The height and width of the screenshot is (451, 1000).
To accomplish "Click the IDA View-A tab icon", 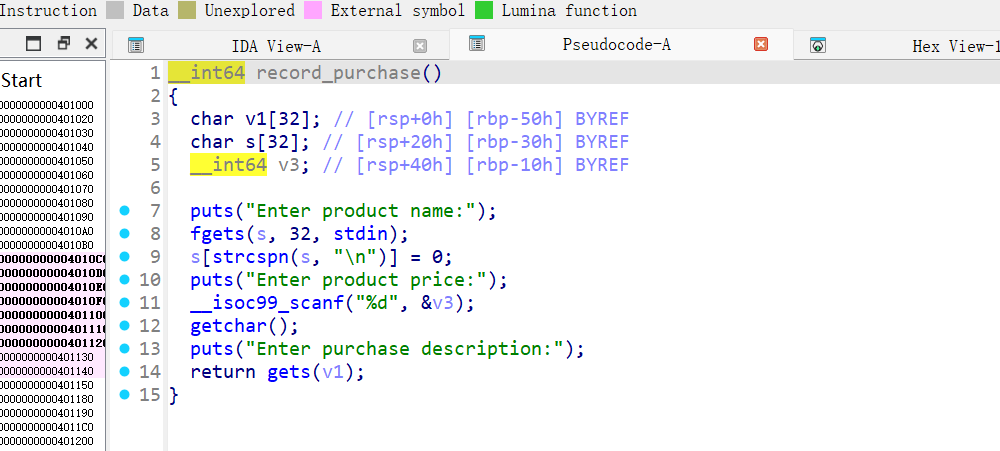I will click(136, 45).
